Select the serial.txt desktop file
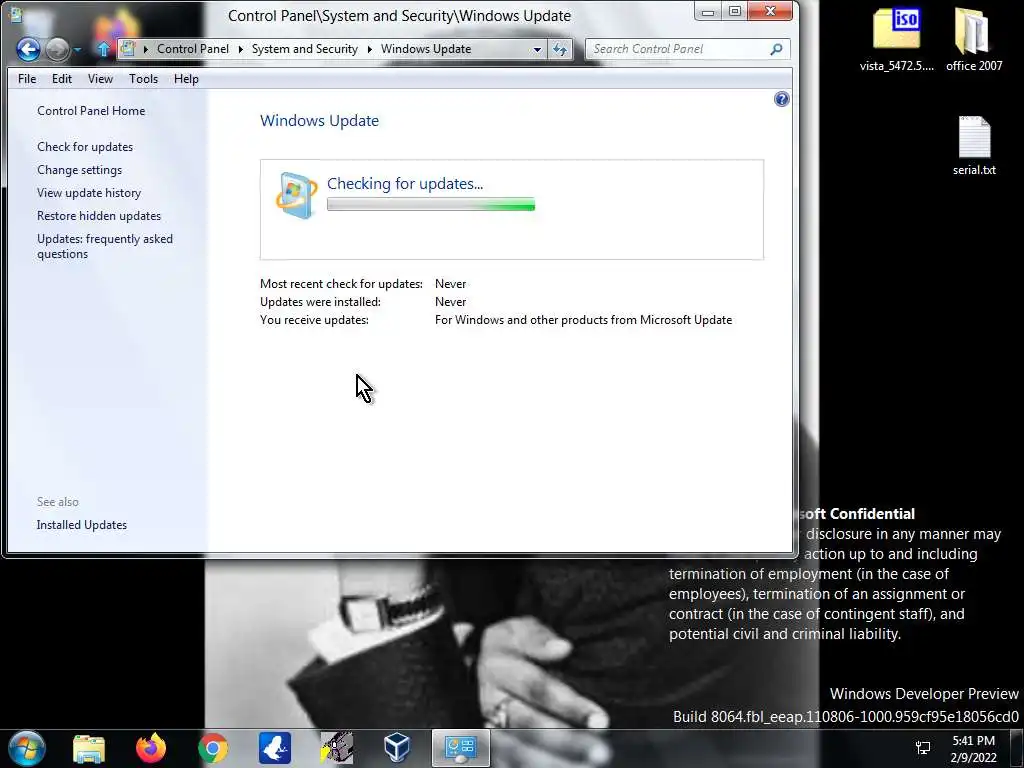 click(x=974, y=146)
